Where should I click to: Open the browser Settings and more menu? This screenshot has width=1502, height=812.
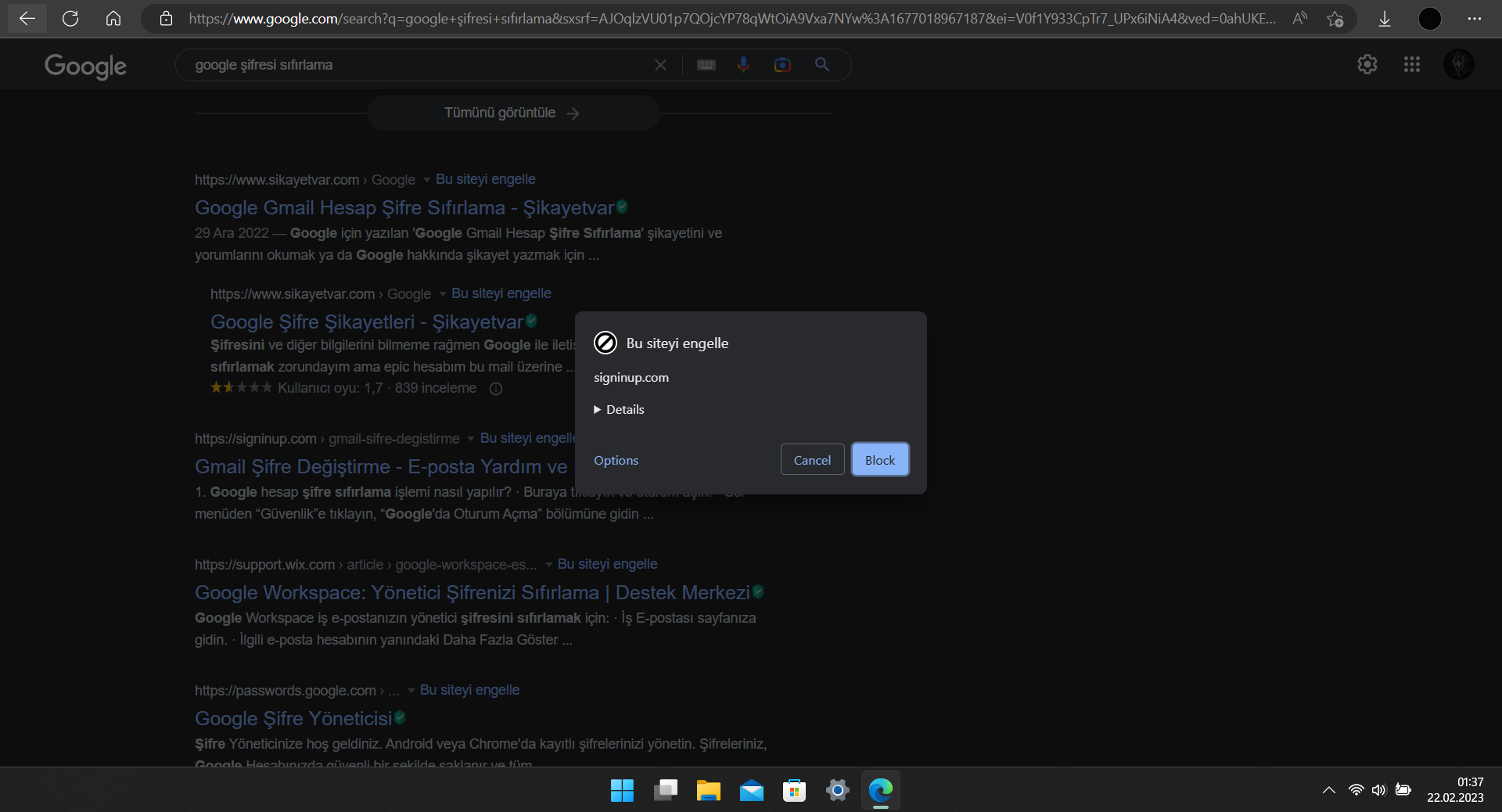pyautogui.click(x=1475, y=19)
